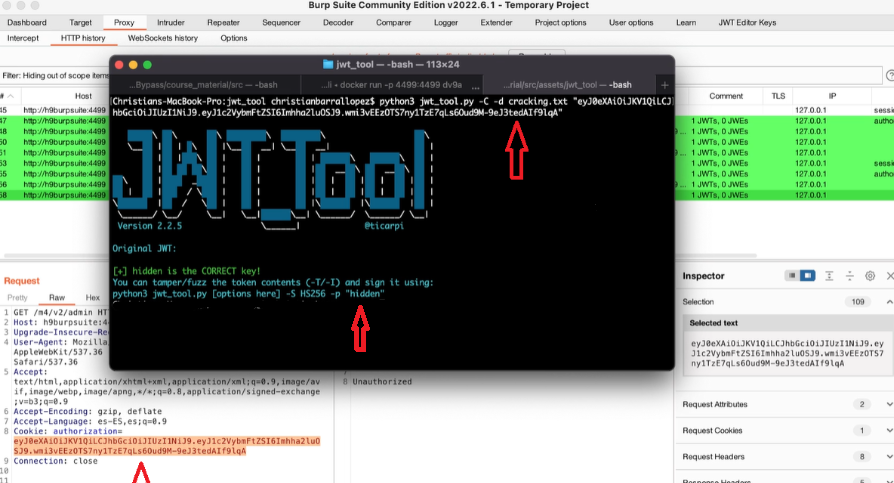Click the 109 selection count badge
Screen dimensions: 894x483
point(858,302)
